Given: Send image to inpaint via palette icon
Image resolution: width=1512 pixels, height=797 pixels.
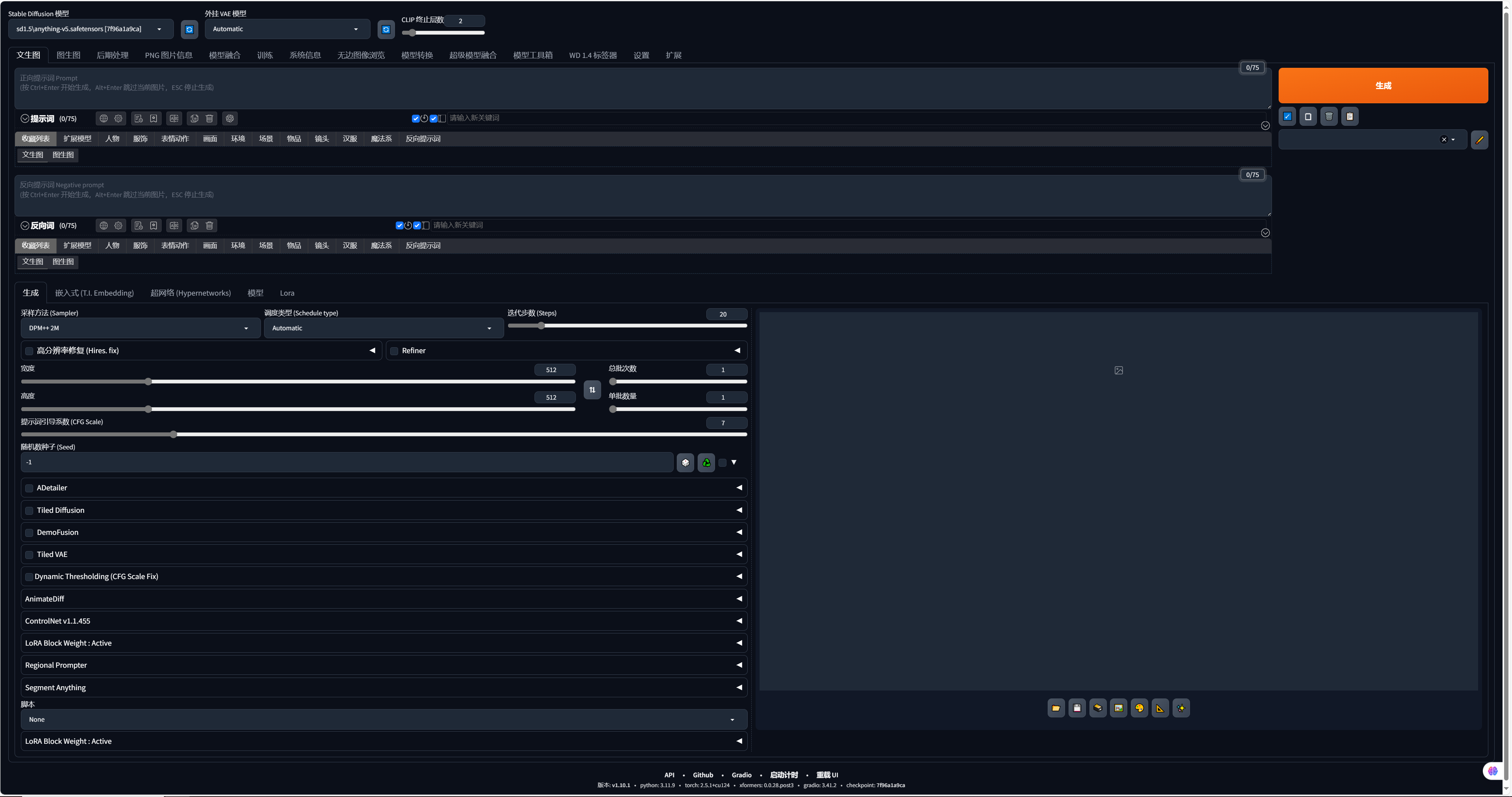Looking at the screenshot, I should pos(1139,708).
